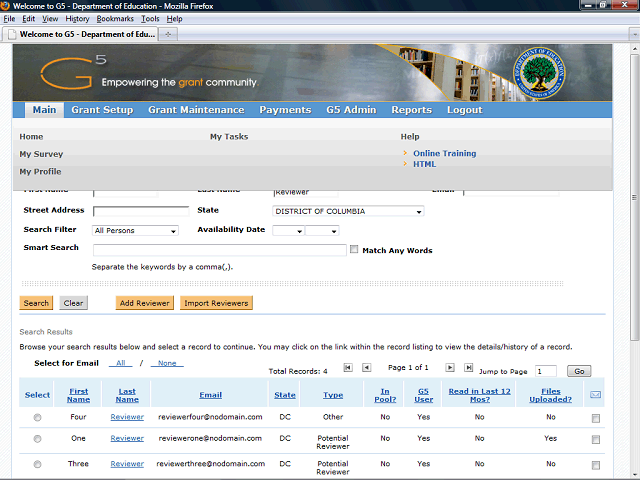Open the Bookmarks menu in Firefox
This screenshot has height=480, width=640.
(x=115, y=19)
